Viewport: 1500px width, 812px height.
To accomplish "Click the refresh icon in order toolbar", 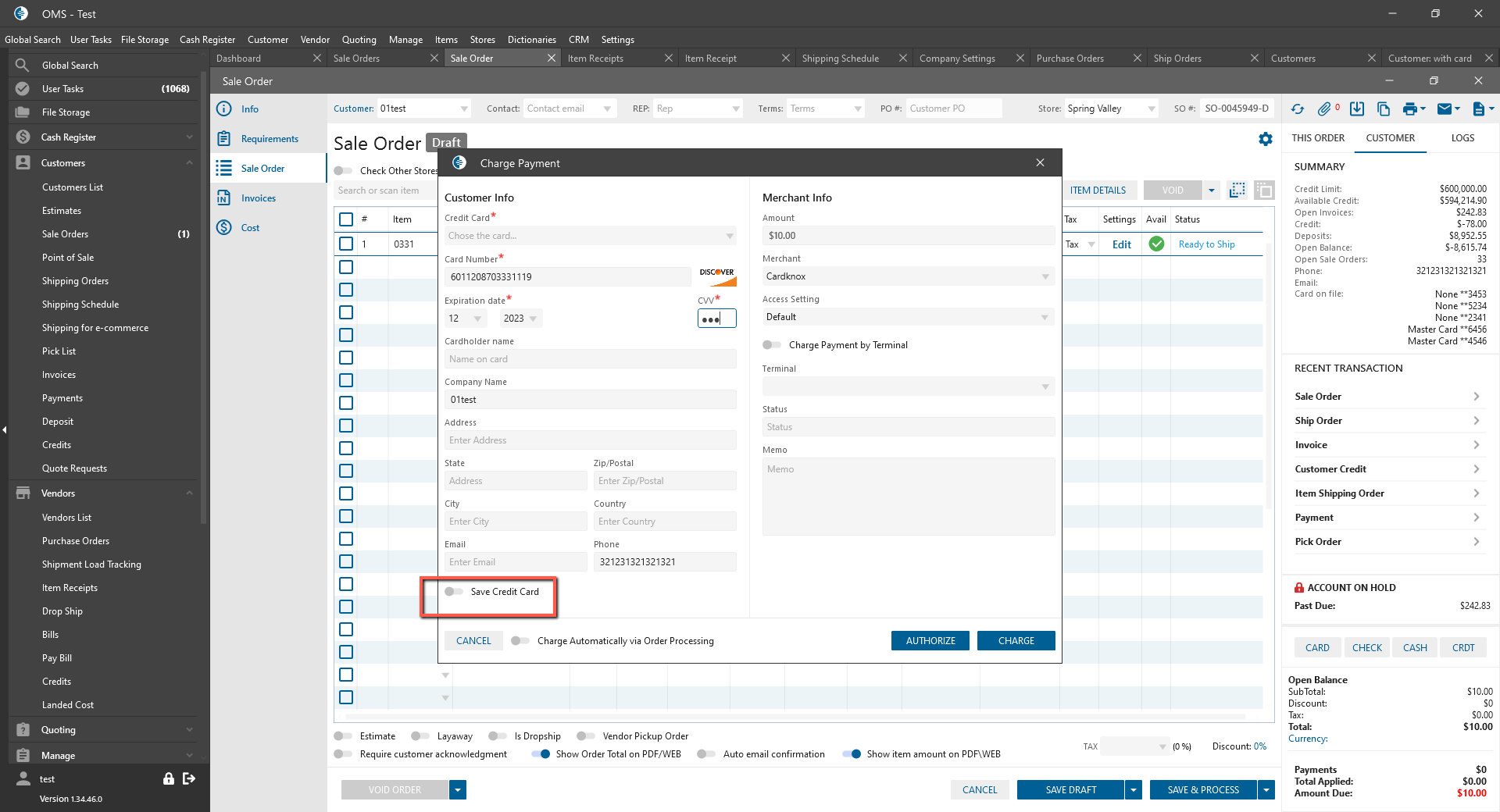I will pyautogui.click(x=1298, y=109).
